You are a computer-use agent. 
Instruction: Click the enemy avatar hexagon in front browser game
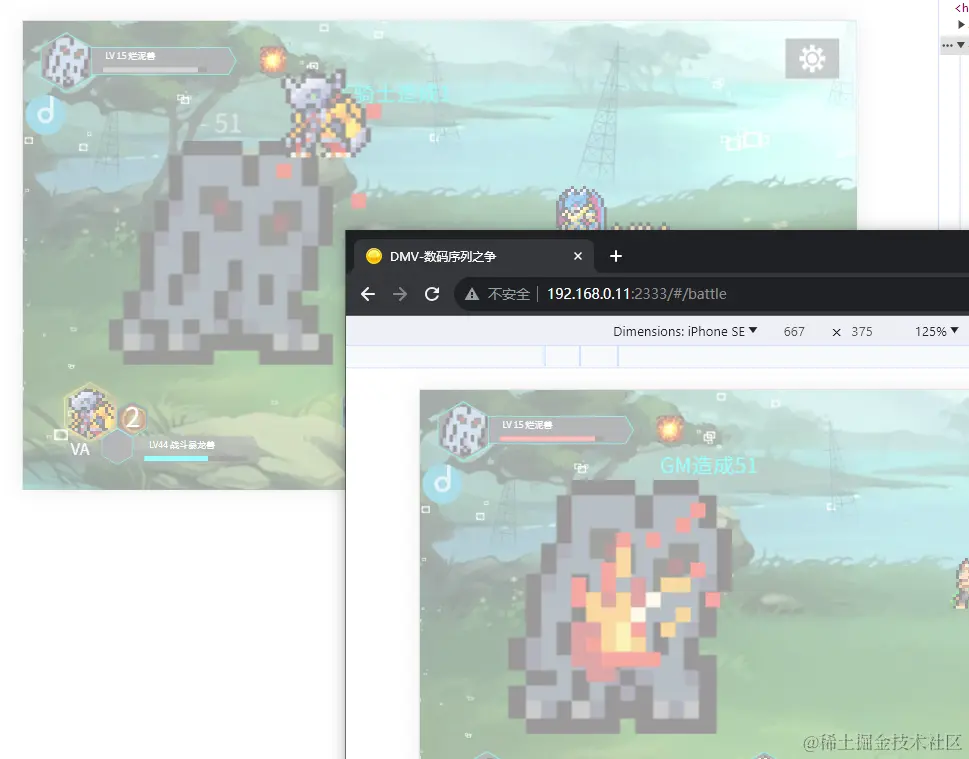[x=463, y=430]
